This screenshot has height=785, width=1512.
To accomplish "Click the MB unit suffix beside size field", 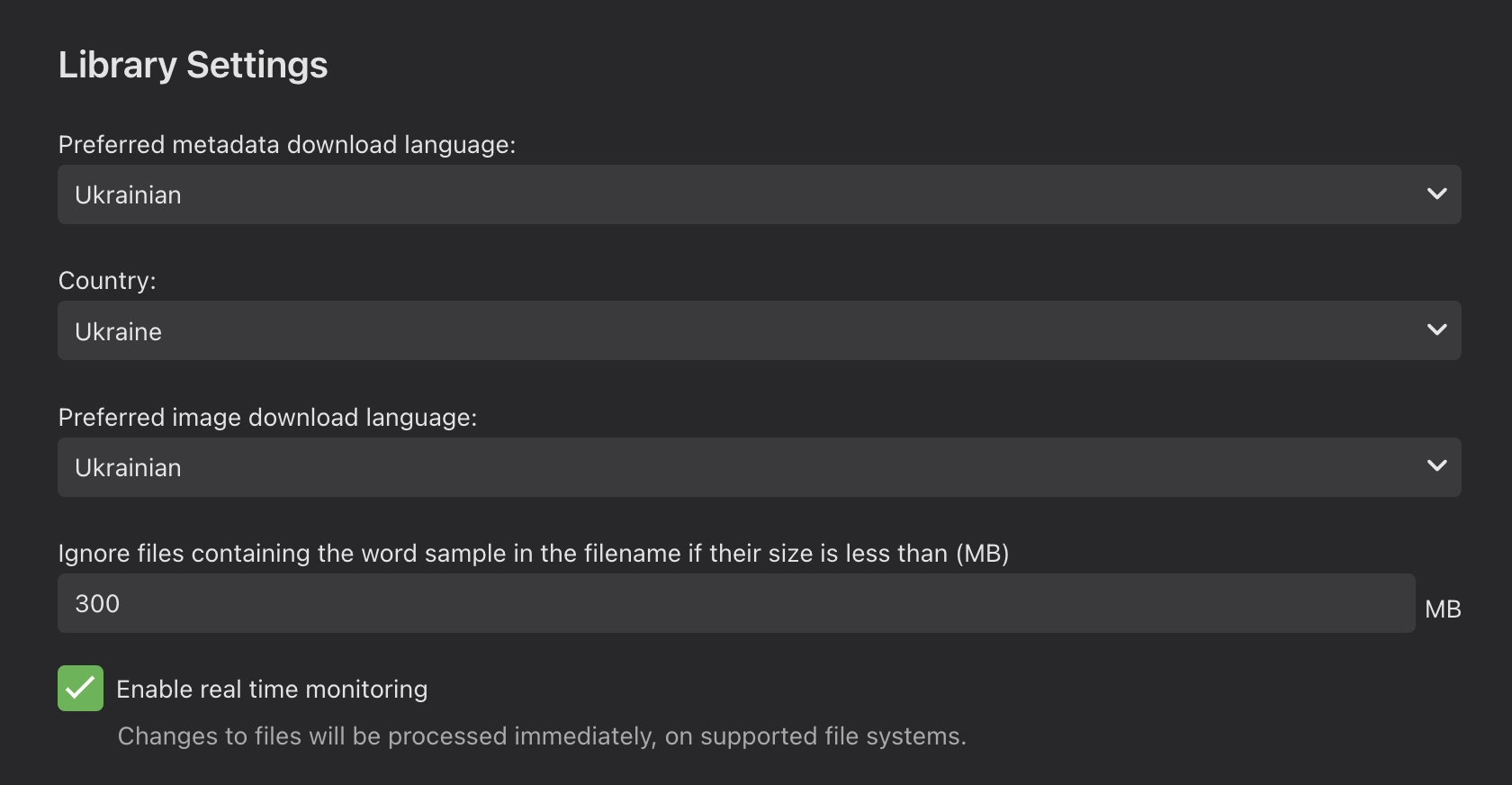I will click(1442, 609).
